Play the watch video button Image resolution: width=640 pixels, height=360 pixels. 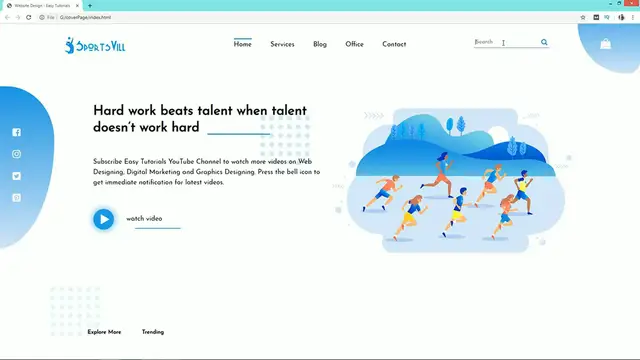click(x=104, y=219)
